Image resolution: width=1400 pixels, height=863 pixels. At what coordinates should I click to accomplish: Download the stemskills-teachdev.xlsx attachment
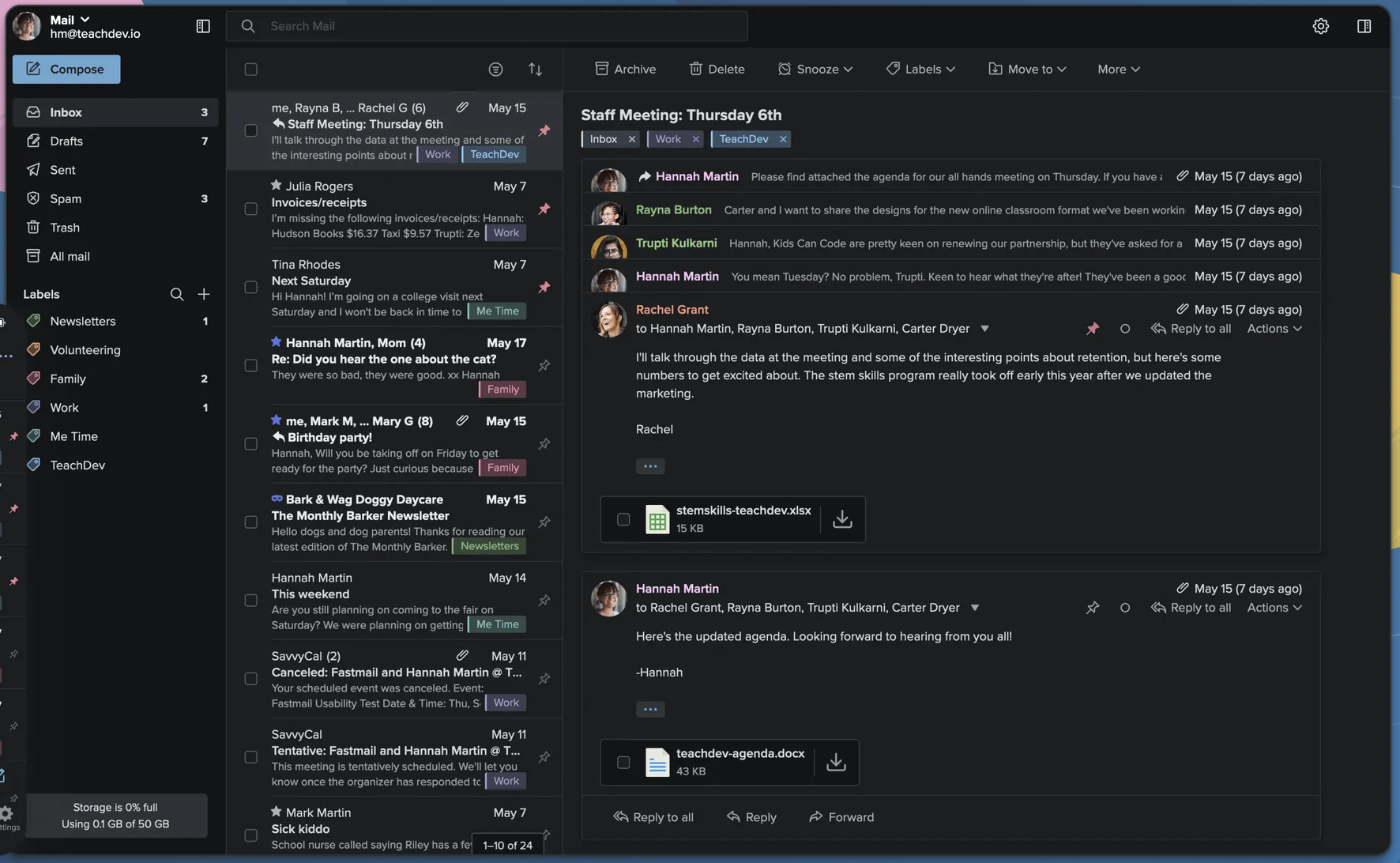pos(841,519)
